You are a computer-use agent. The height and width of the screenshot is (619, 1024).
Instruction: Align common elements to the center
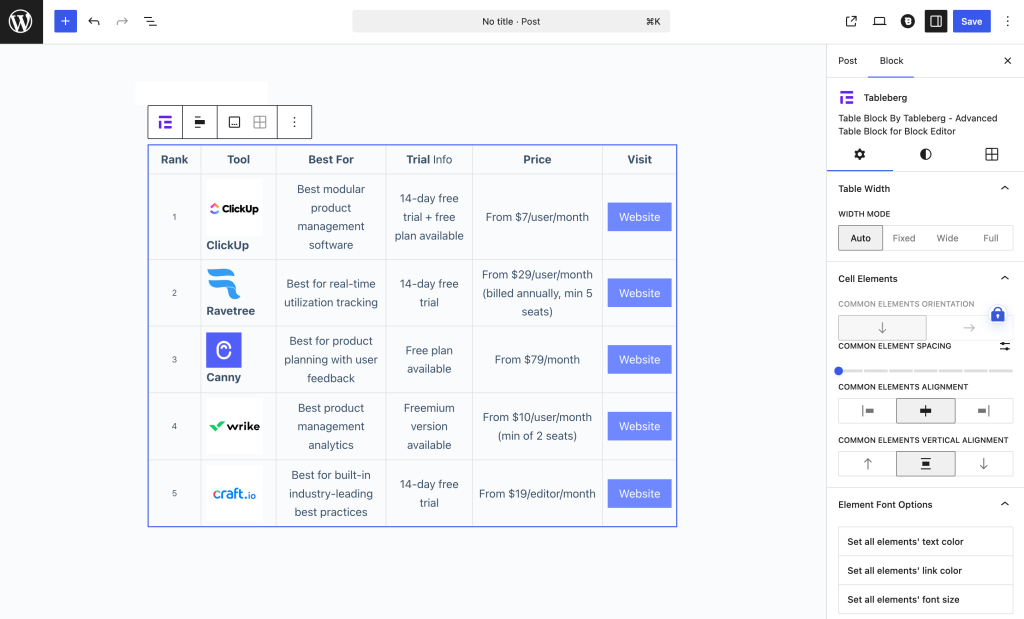[x=925, y=411]
